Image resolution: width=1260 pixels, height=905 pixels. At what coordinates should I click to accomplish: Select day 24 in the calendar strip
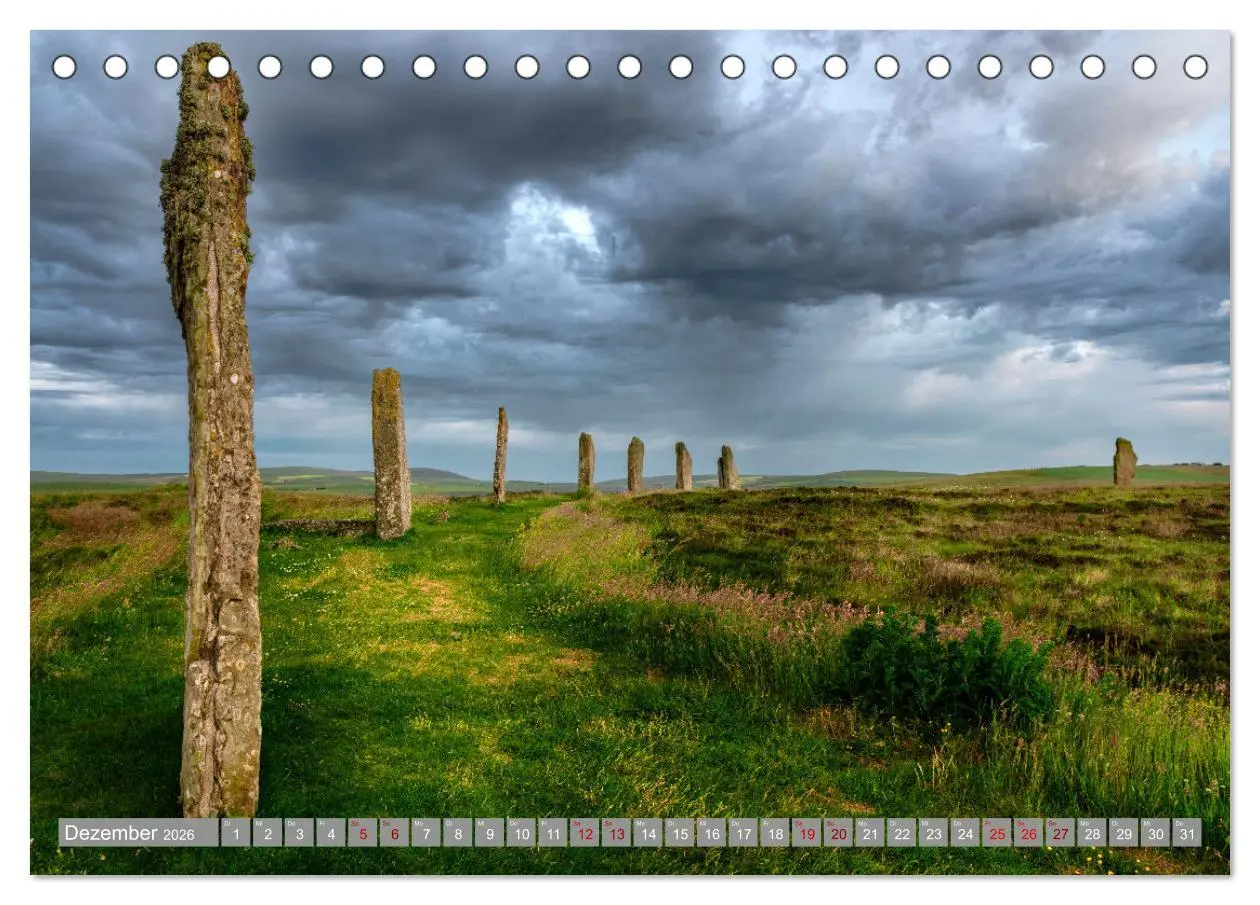pos(965,833)
